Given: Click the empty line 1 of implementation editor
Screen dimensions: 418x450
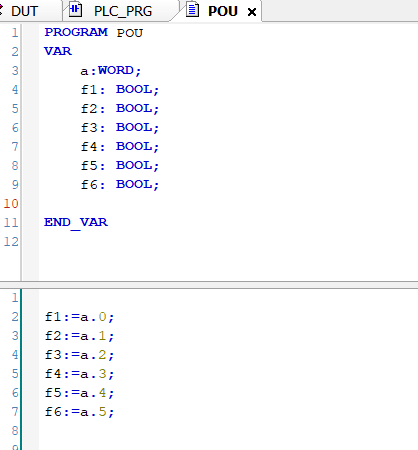Looking at the screenshot, I should click(x=228, y=298).
